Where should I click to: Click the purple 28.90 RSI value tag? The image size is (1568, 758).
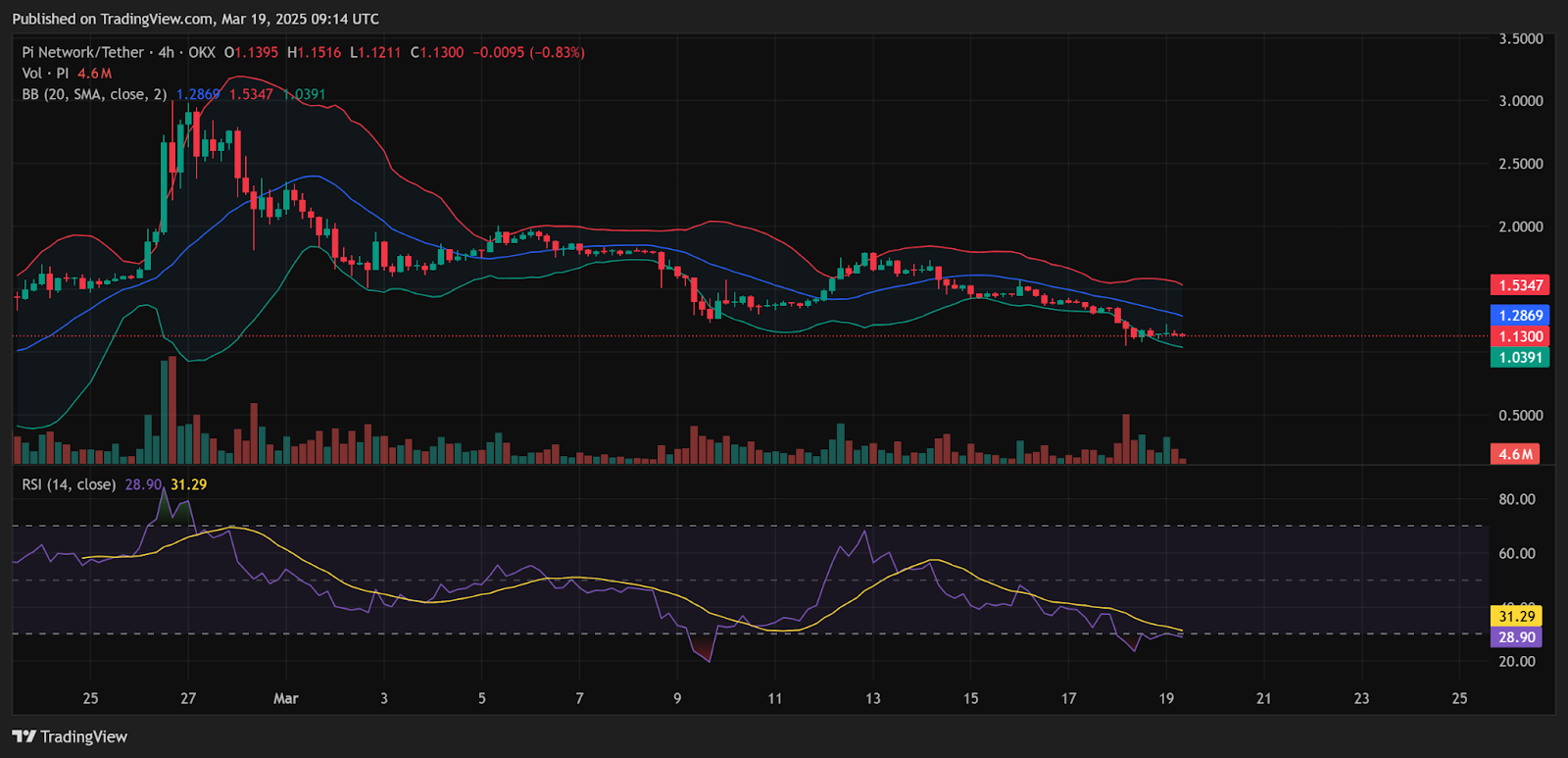click(1516, 637)
